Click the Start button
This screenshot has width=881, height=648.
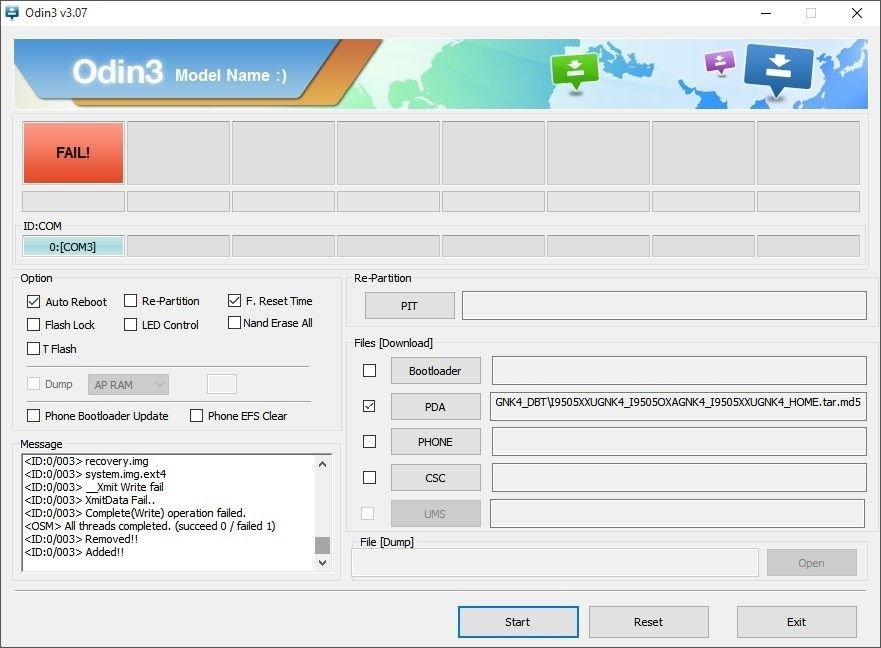[x=518, y=622]
